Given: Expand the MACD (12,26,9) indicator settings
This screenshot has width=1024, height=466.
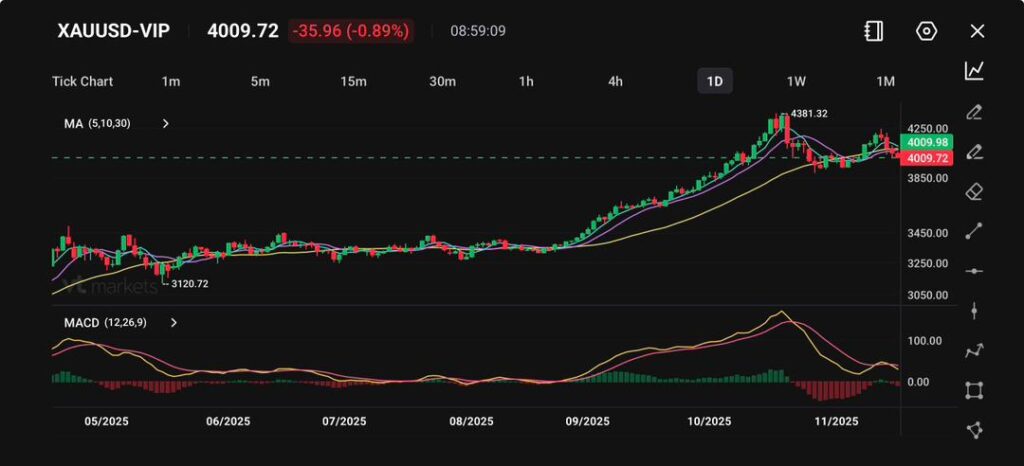Looking at the screenshot, I should point(174,323).
